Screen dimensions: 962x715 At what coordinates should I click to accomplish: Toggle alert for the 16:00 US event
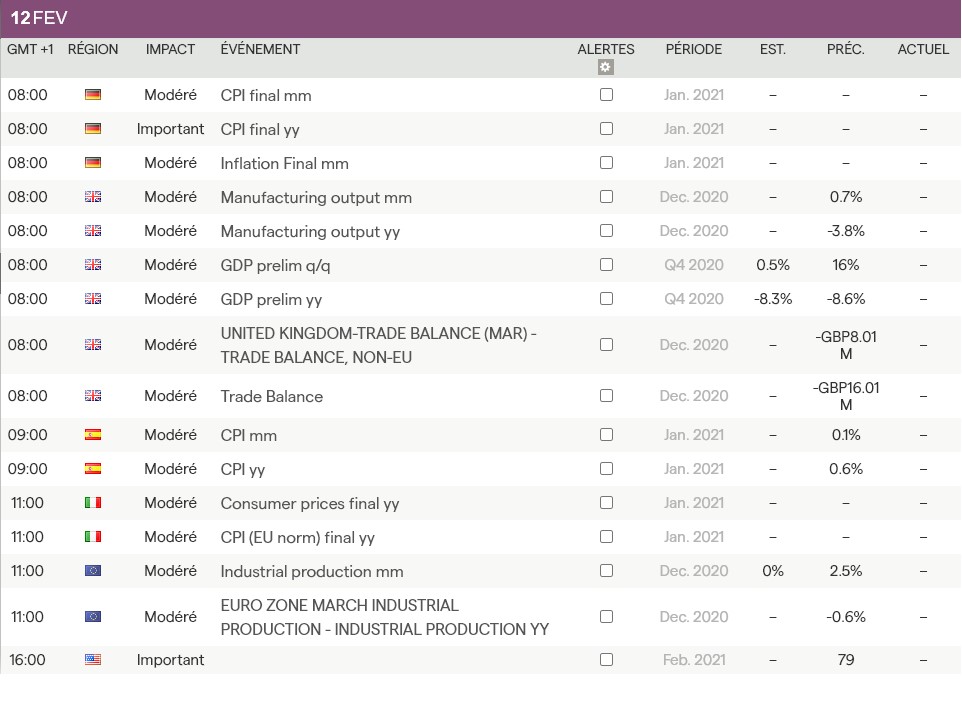606,660
